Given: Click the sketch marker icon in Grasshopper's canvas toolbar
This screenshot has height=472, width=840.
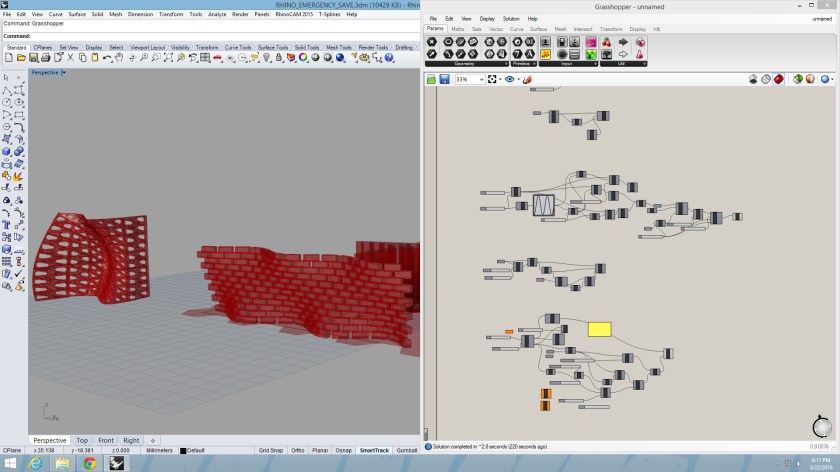Looking at the screenshot, I should (527, 79).
